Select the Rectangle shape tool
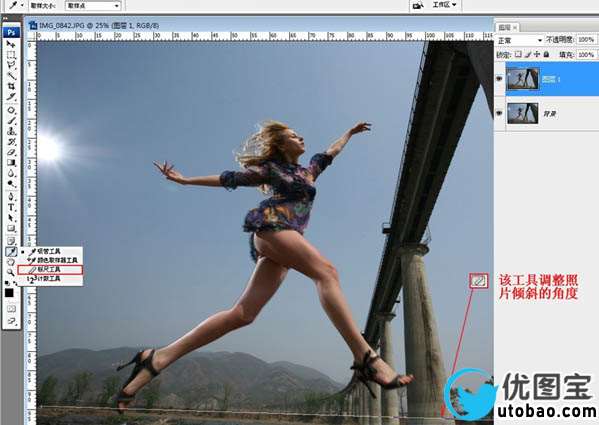 pyautogui.click(x=11, y=228)
